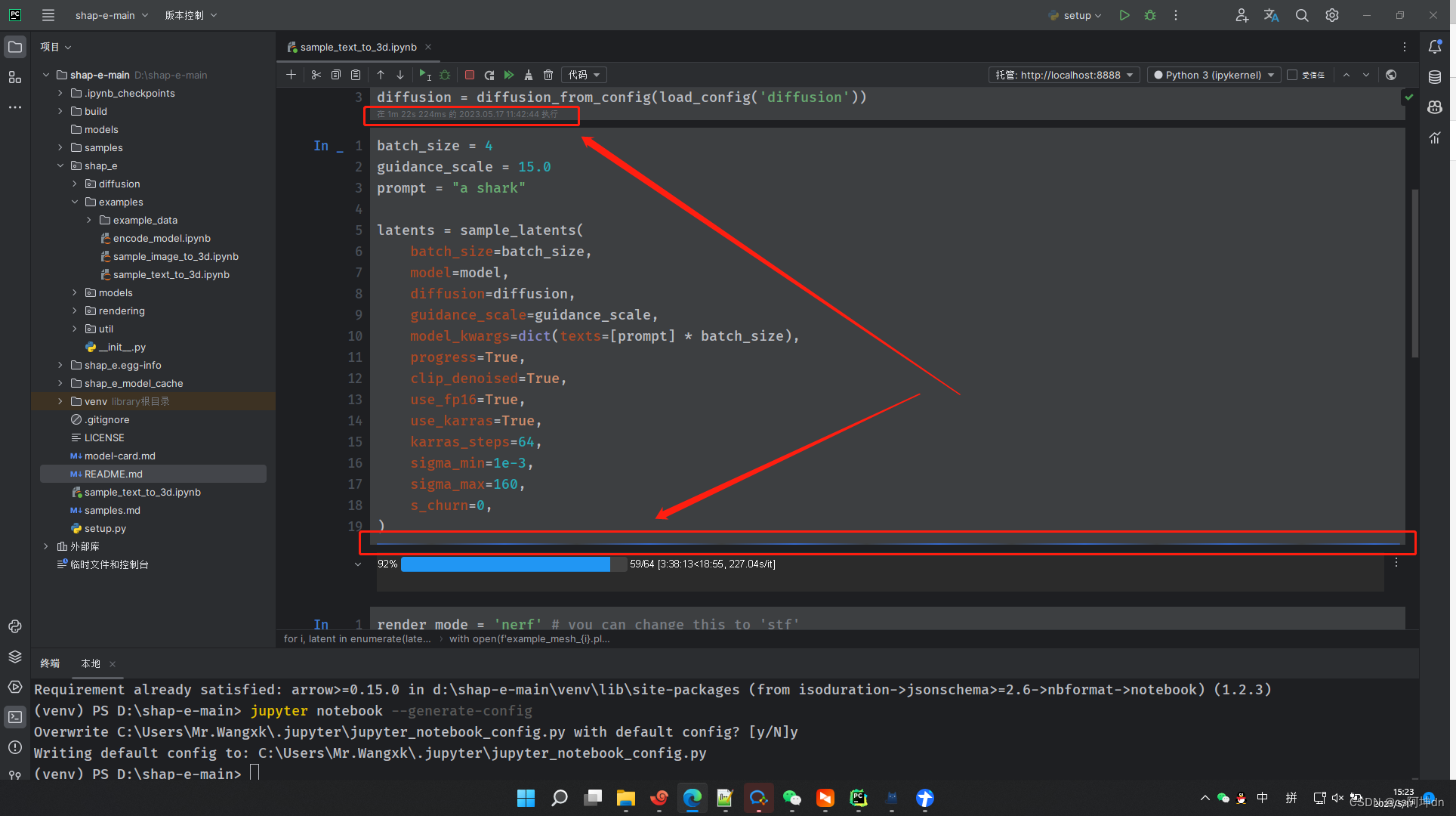Cut the selected cell with the scissors icon

(316, 75)
